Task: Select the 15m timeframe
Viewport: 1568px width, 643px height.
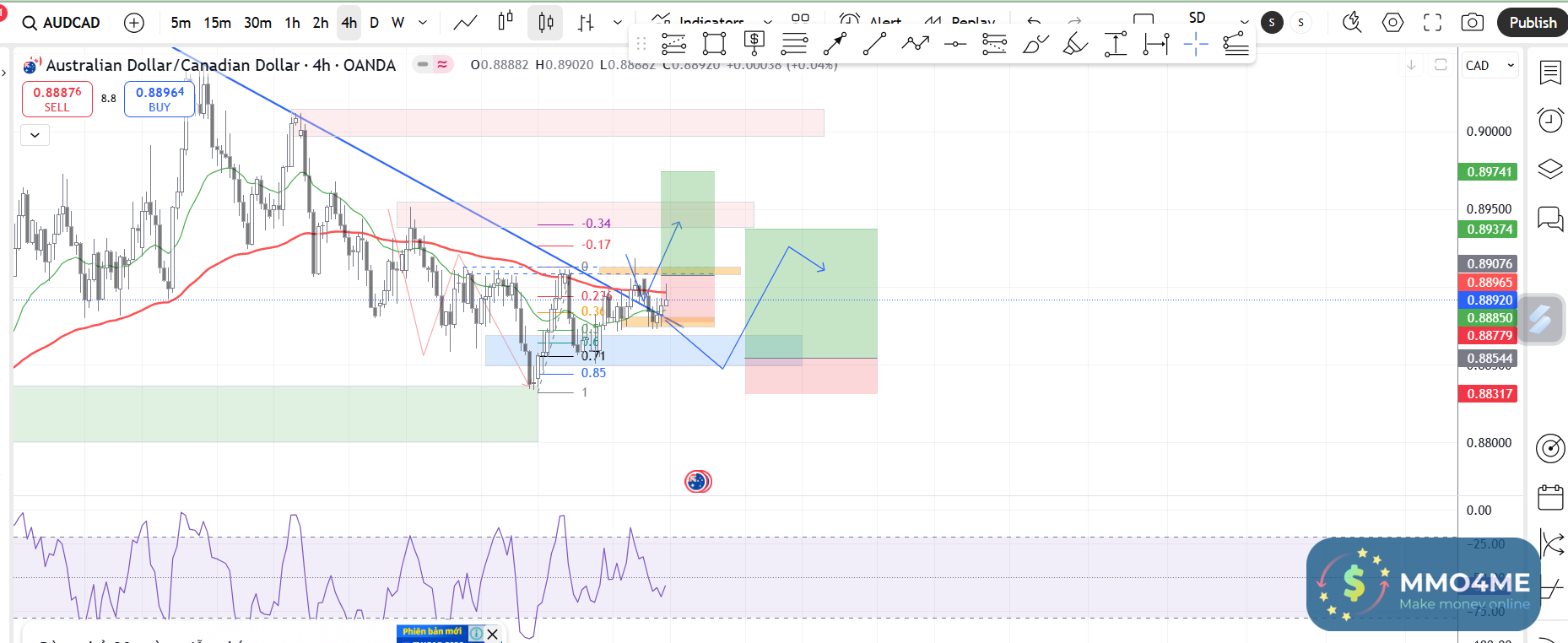Action: [217, 23]
